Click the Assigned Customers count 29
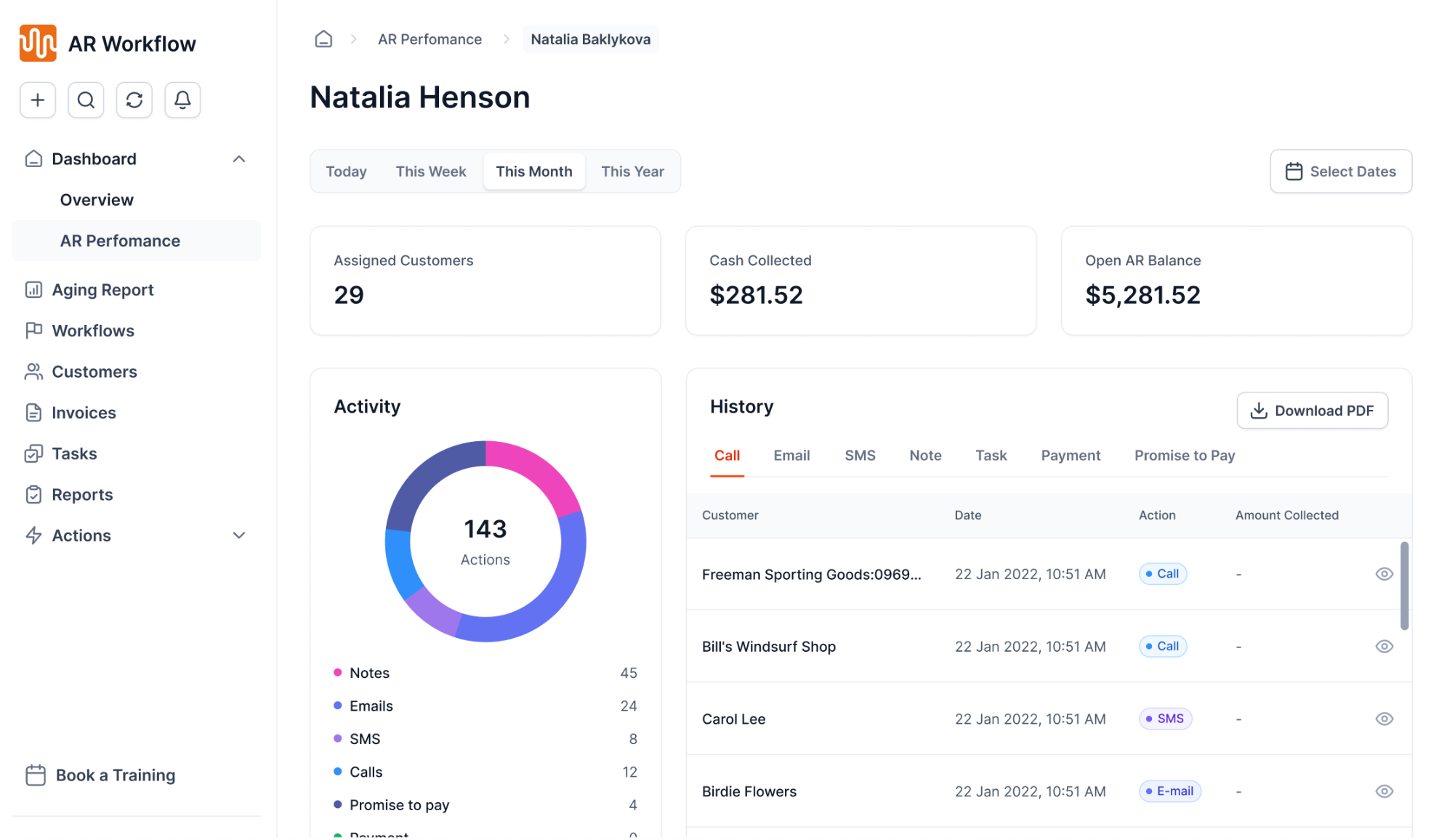This screenshot has height=840, width=1439. click(349, 295)
